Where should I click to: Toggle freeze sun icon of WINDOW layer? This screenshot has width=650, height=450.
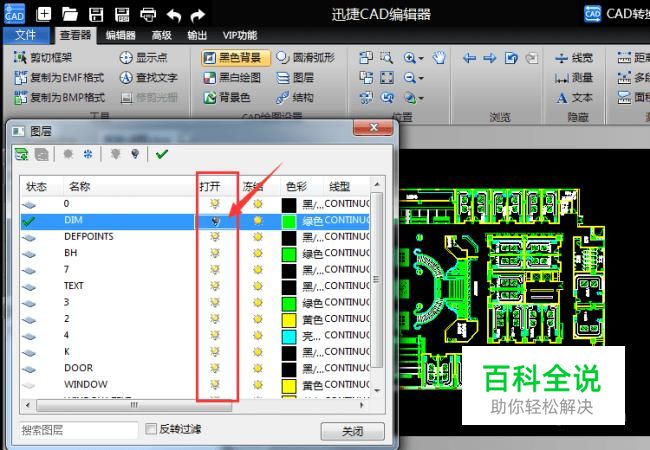click(258, 385)
